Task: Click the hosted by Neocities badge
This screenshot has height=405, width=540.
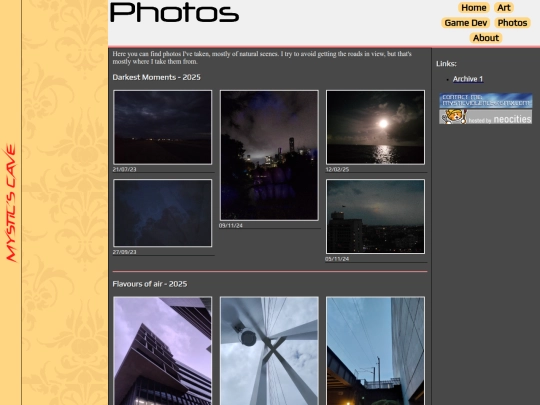Action: [x=486, y=117]
